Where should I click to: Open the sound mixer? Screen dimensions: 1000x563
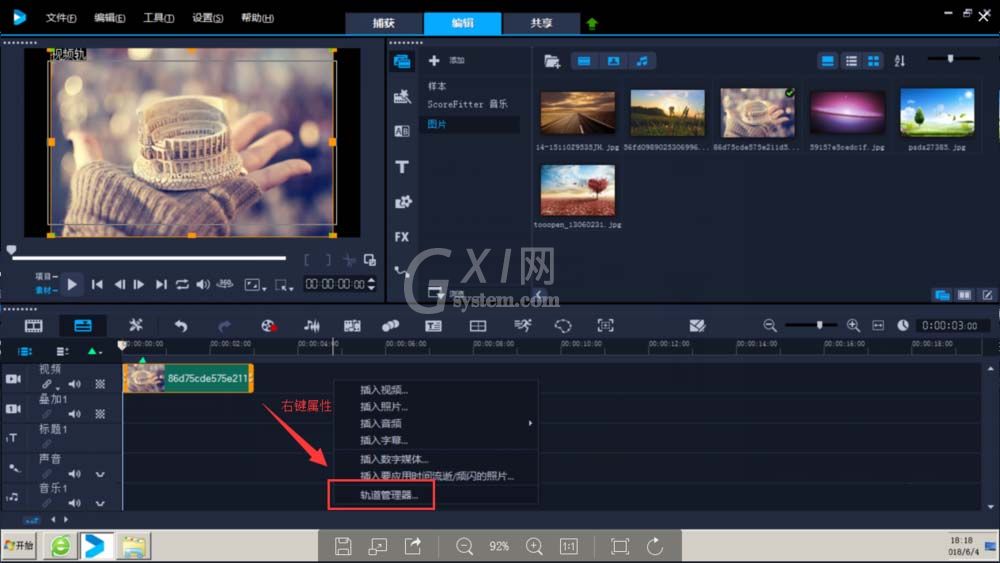(311, 326)
